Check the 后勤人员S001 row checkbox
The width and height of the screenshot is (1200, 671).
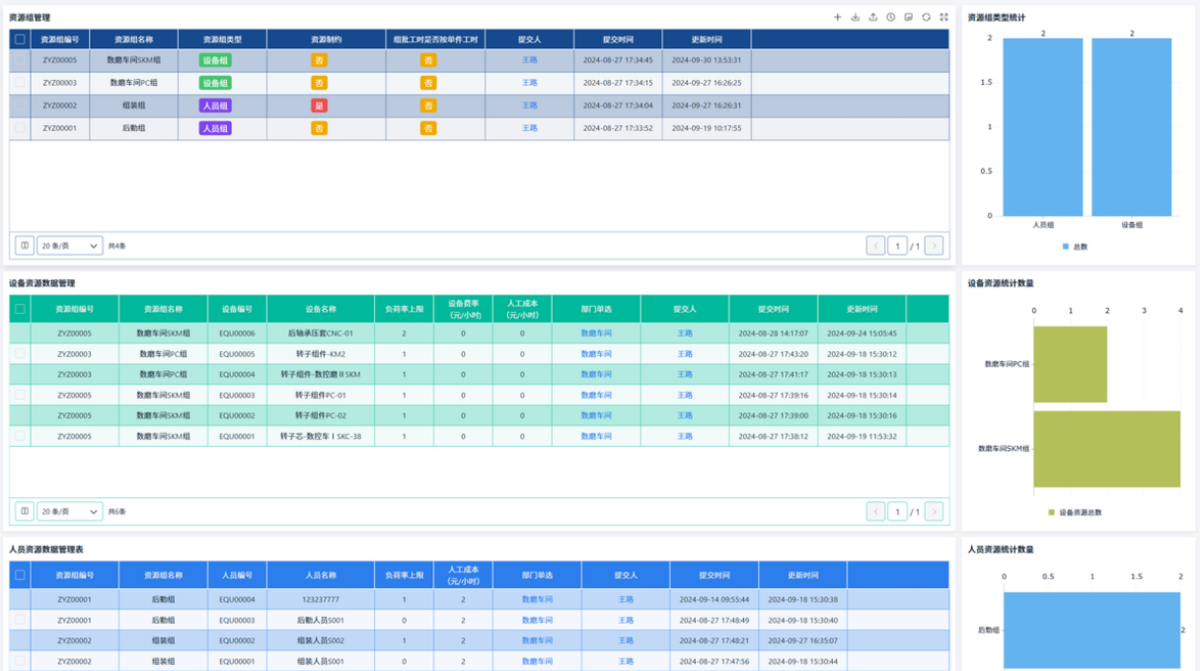tap(20, 620)
